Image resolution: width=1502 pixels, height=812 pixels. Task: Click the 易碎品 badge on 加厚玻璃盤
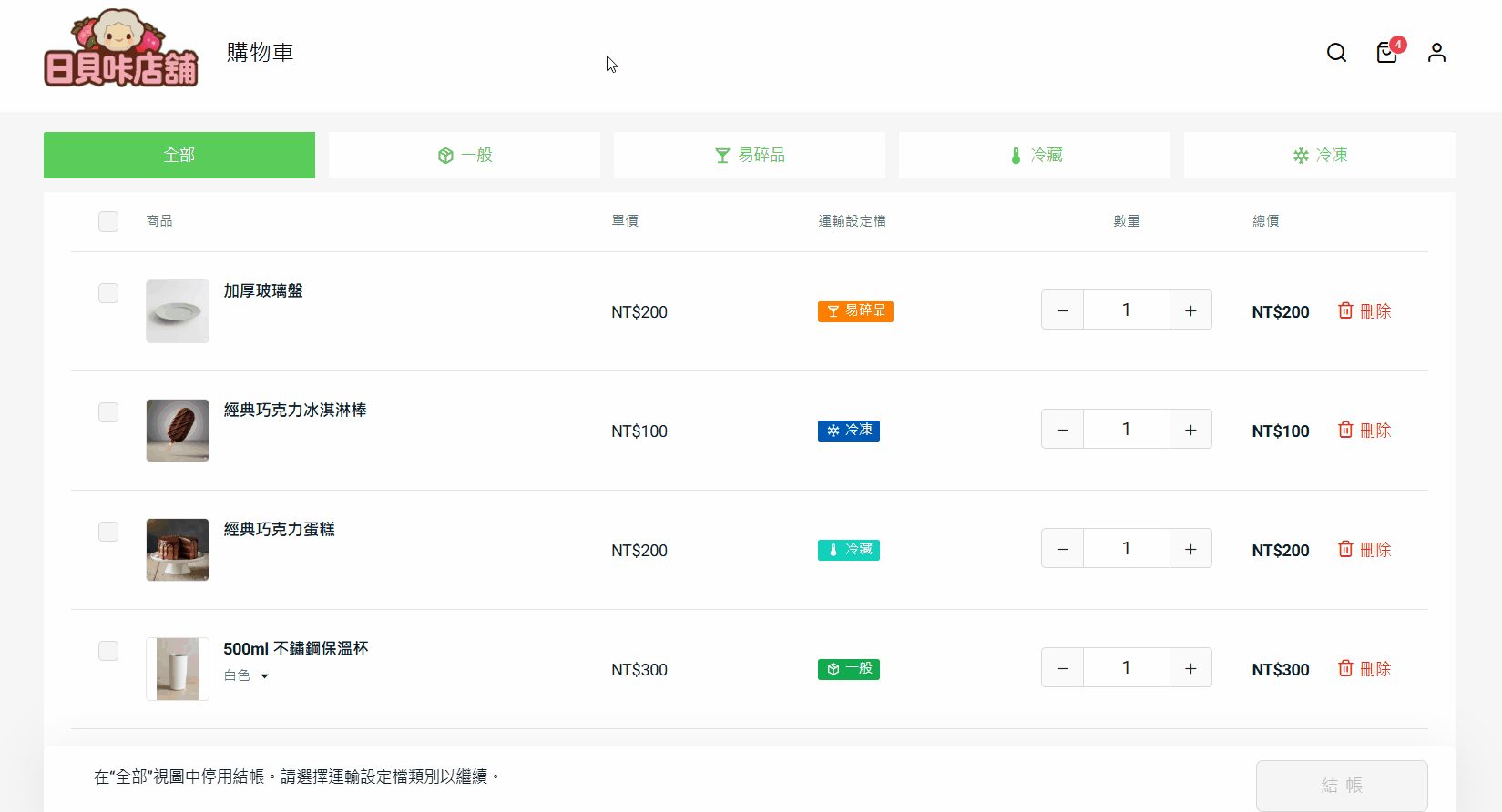tap(855, 311)
